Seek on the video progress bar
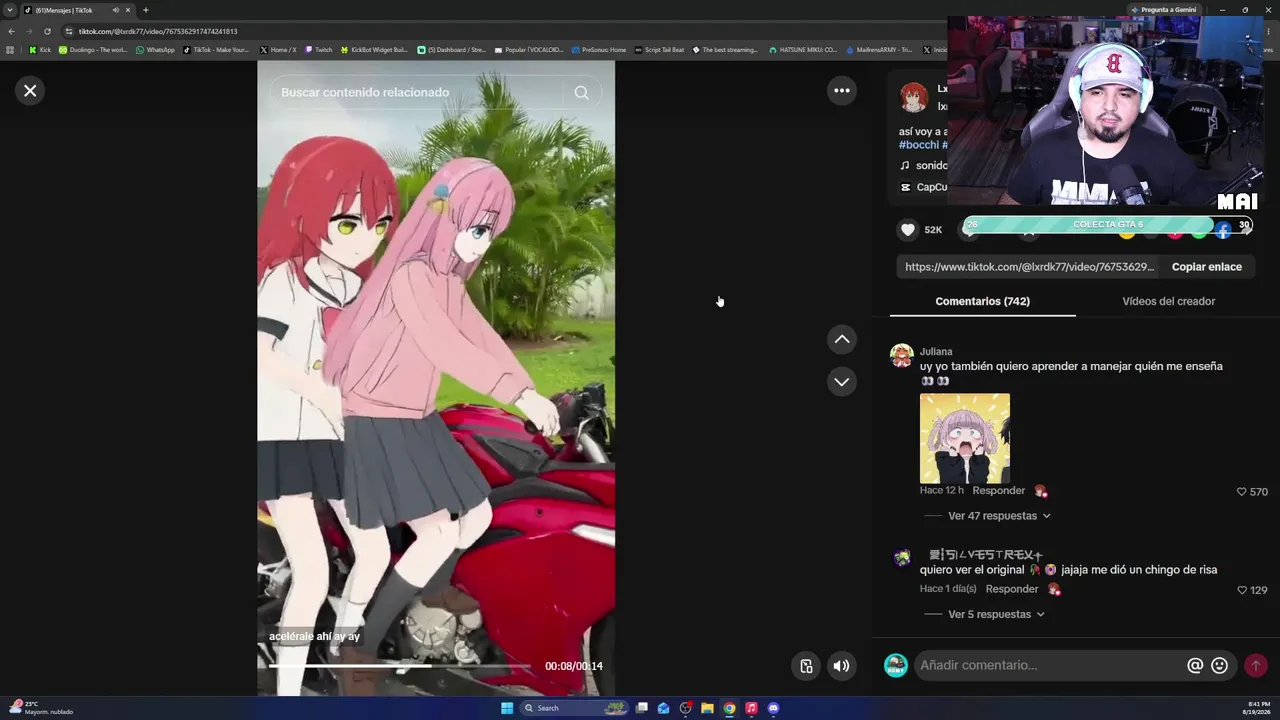The width and height of the screenshot is (1280, 720). click(400, 666)
